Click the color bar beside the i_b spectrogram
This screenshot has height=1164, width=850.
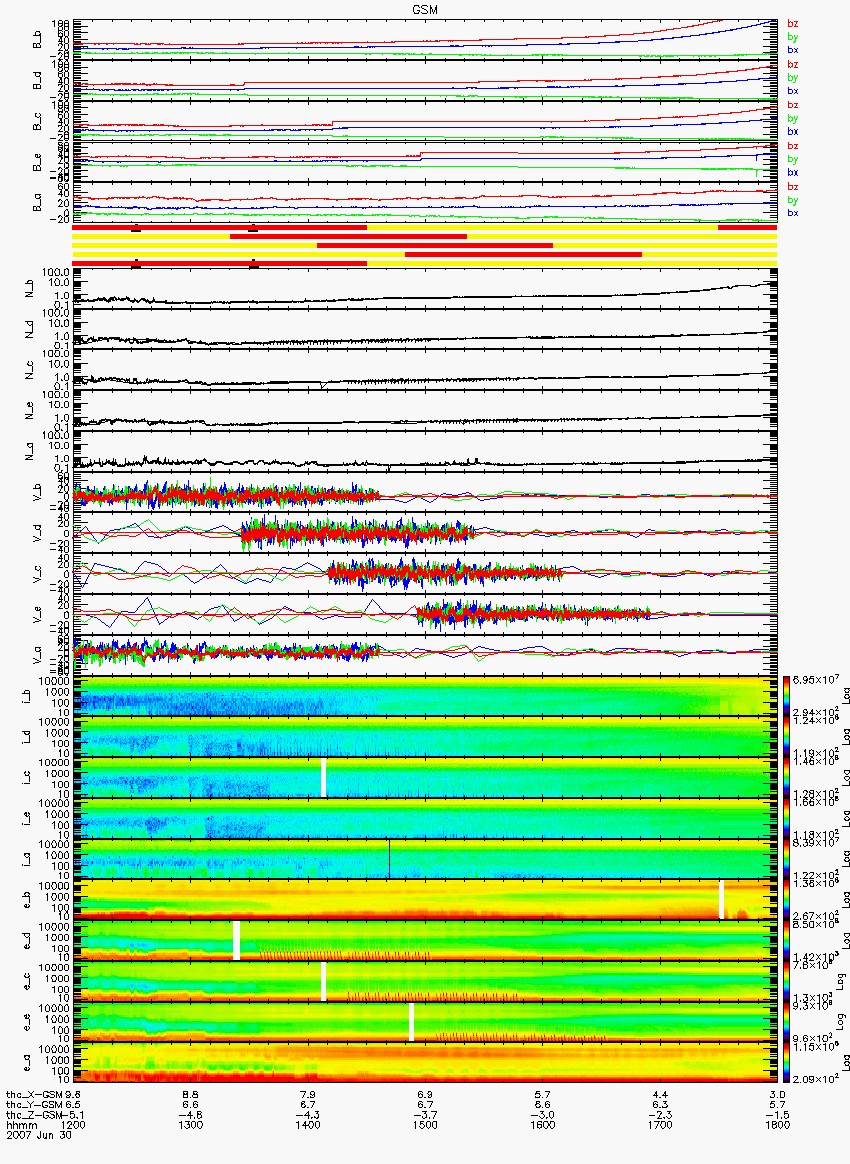787,696
